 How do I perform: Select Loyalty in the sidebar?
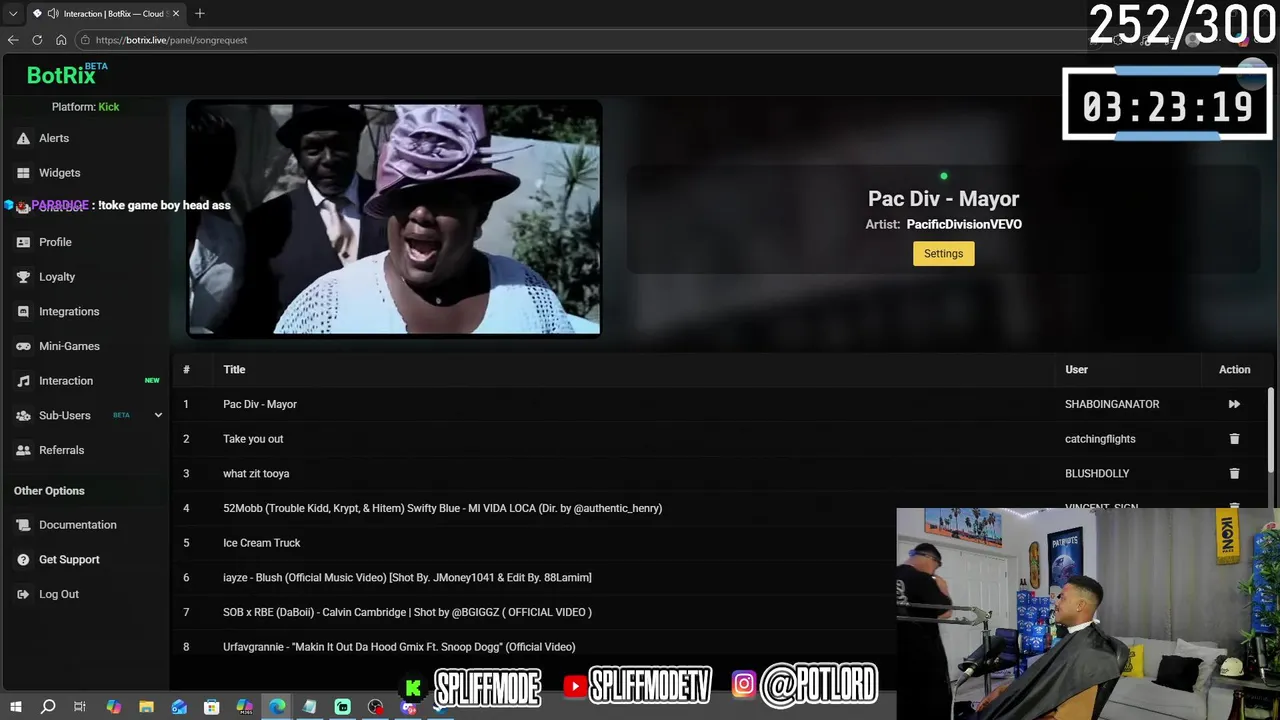point(57,277)
